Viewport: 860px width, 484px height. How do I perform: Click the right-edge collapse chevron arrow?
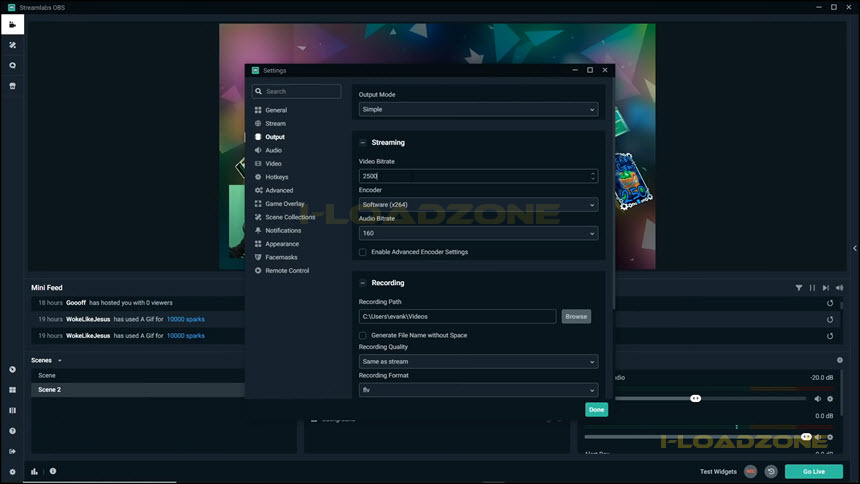(855, 249)
